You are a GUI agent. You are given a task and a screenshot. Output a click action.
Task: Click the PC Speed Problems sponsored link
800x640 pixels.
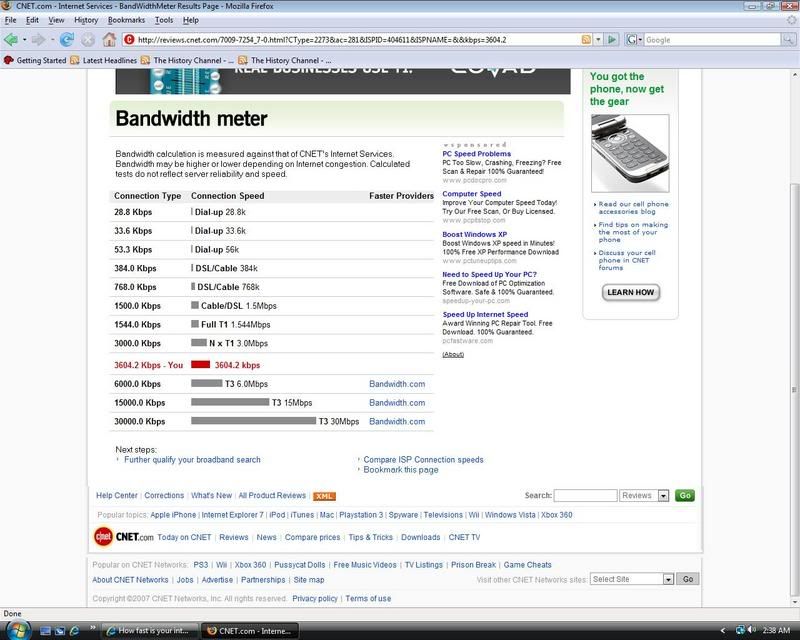tap(477, 154)
